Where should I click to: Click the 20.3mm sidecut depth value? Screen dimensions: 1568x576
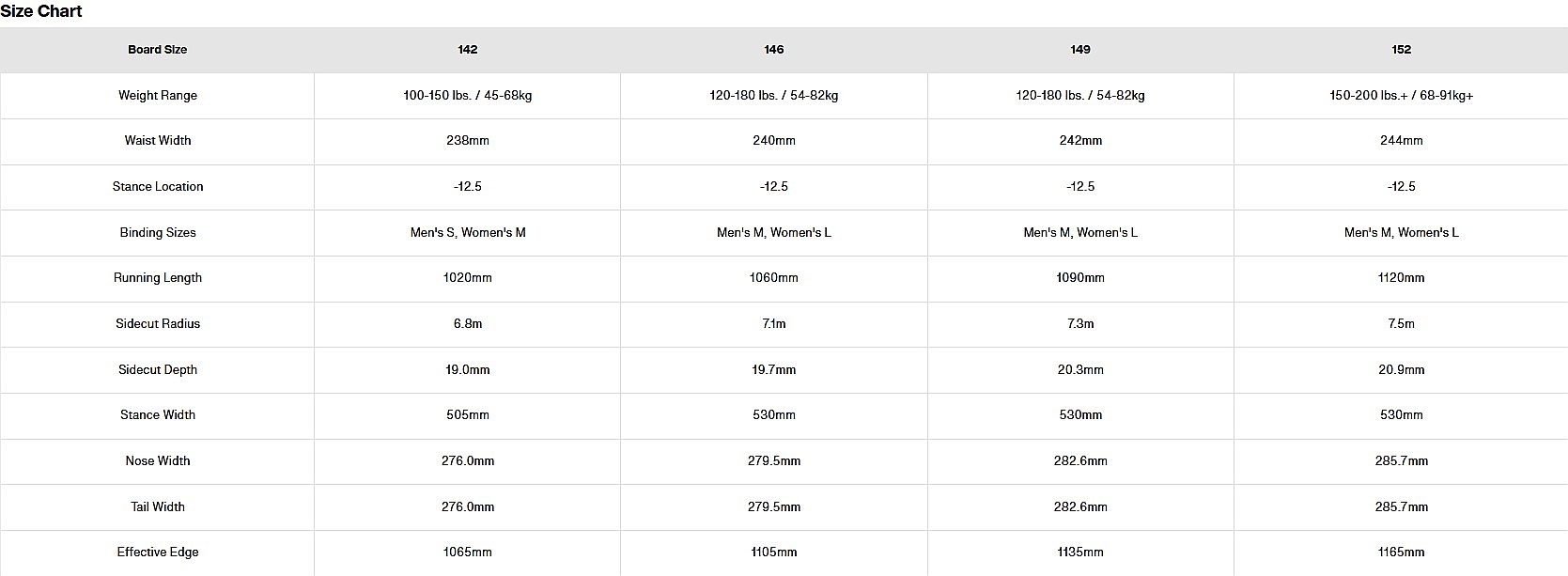point(1080,370)
